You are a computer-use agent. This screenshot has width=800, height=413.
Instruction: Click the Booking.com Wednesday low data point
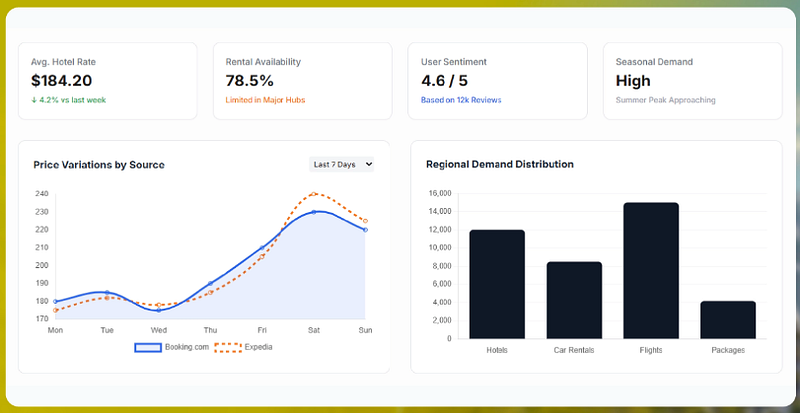158,310
